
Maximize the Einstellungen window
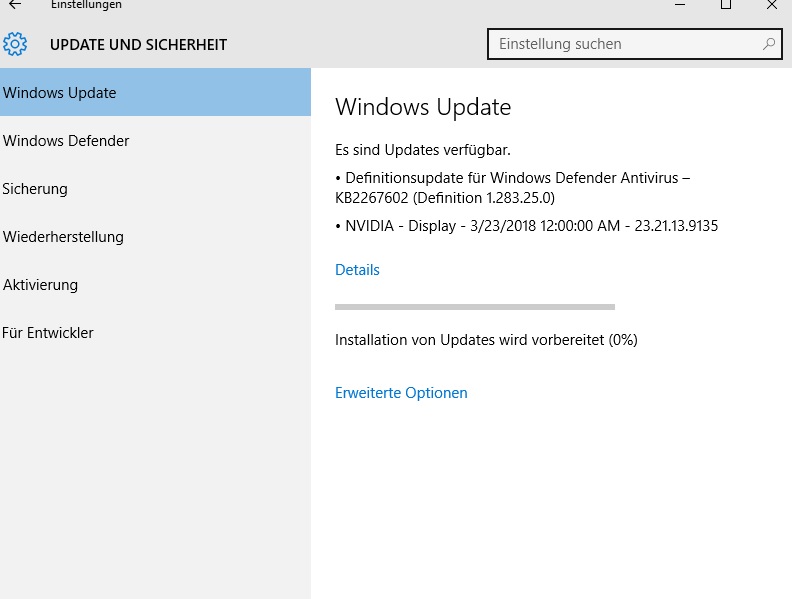click(x=726, y=5)
